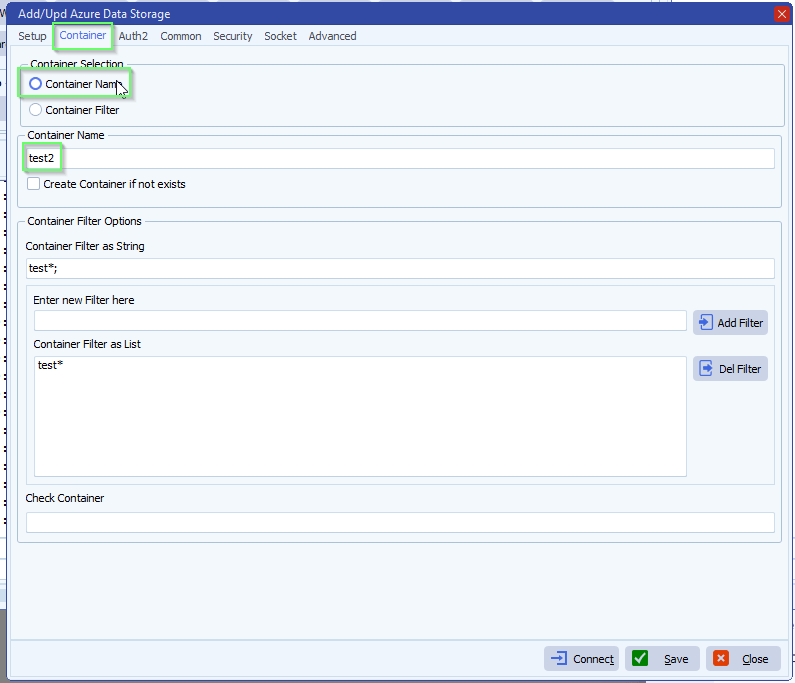The height and width of the screenshot is (683, 795).
Task: Click the Add Filter button
Action: point(730,322)
